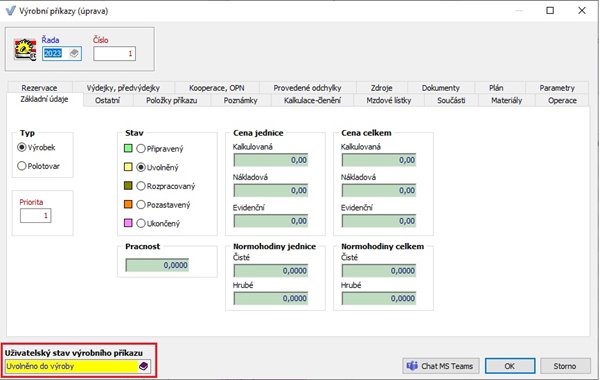This screenshot has width=600, height=380.
Task: Click Cena jednice Nákladová value field
Action: click(x=271, y=190)
